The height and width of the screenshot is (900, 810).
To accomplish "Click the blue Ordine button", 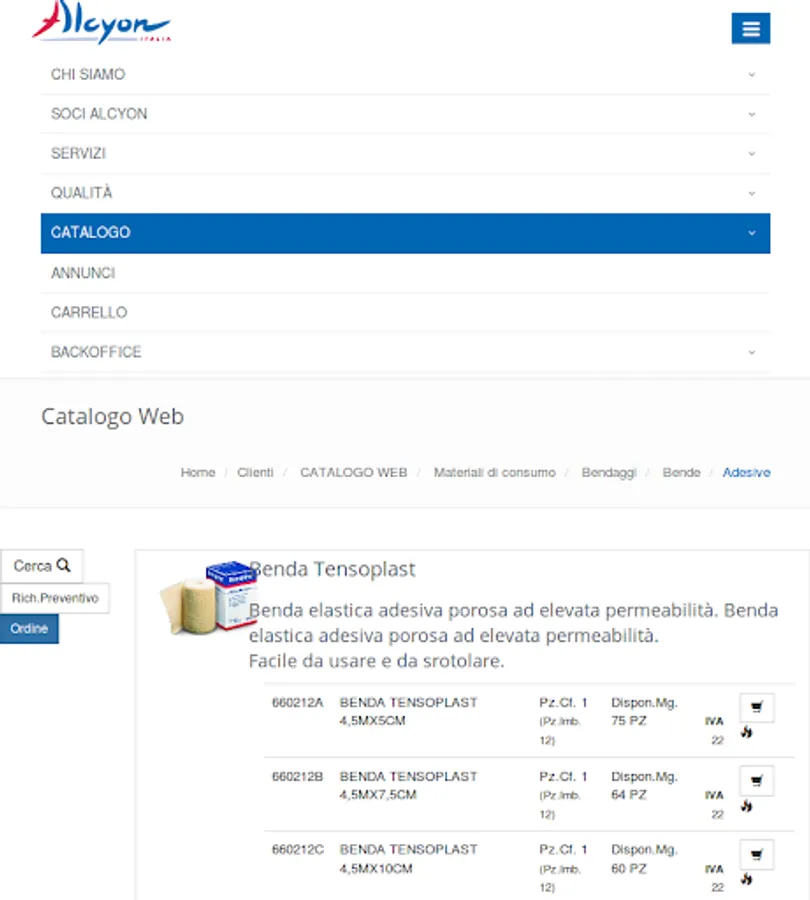I will 29,629.
